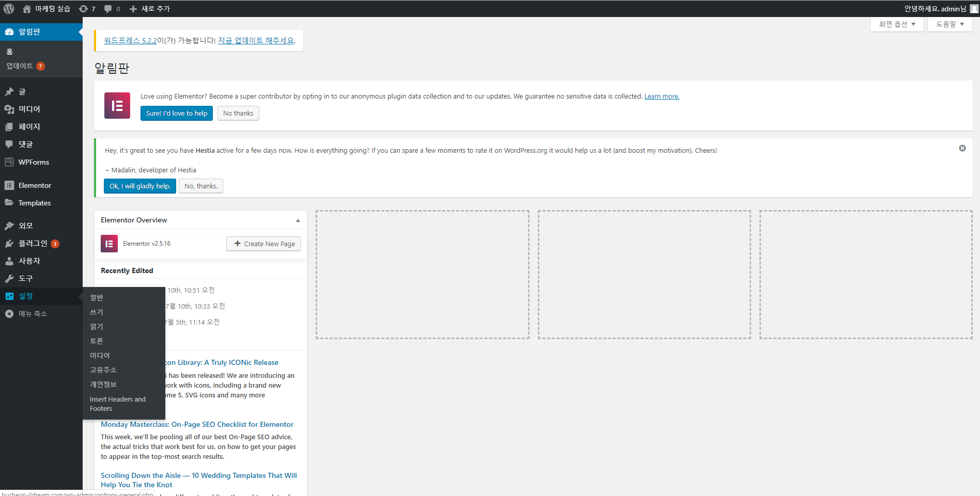
Task: Click the 새로 추가 plus item
Action: pyautogui.click(x=149, y=9)
